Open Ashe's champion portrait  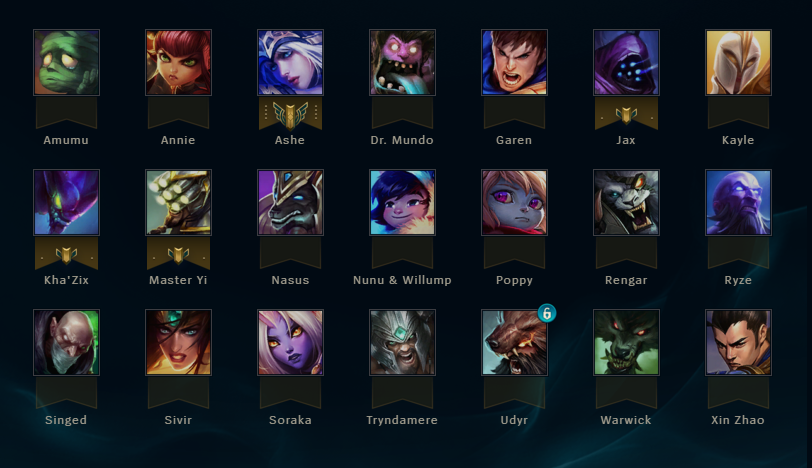click(x=291, y=63)
